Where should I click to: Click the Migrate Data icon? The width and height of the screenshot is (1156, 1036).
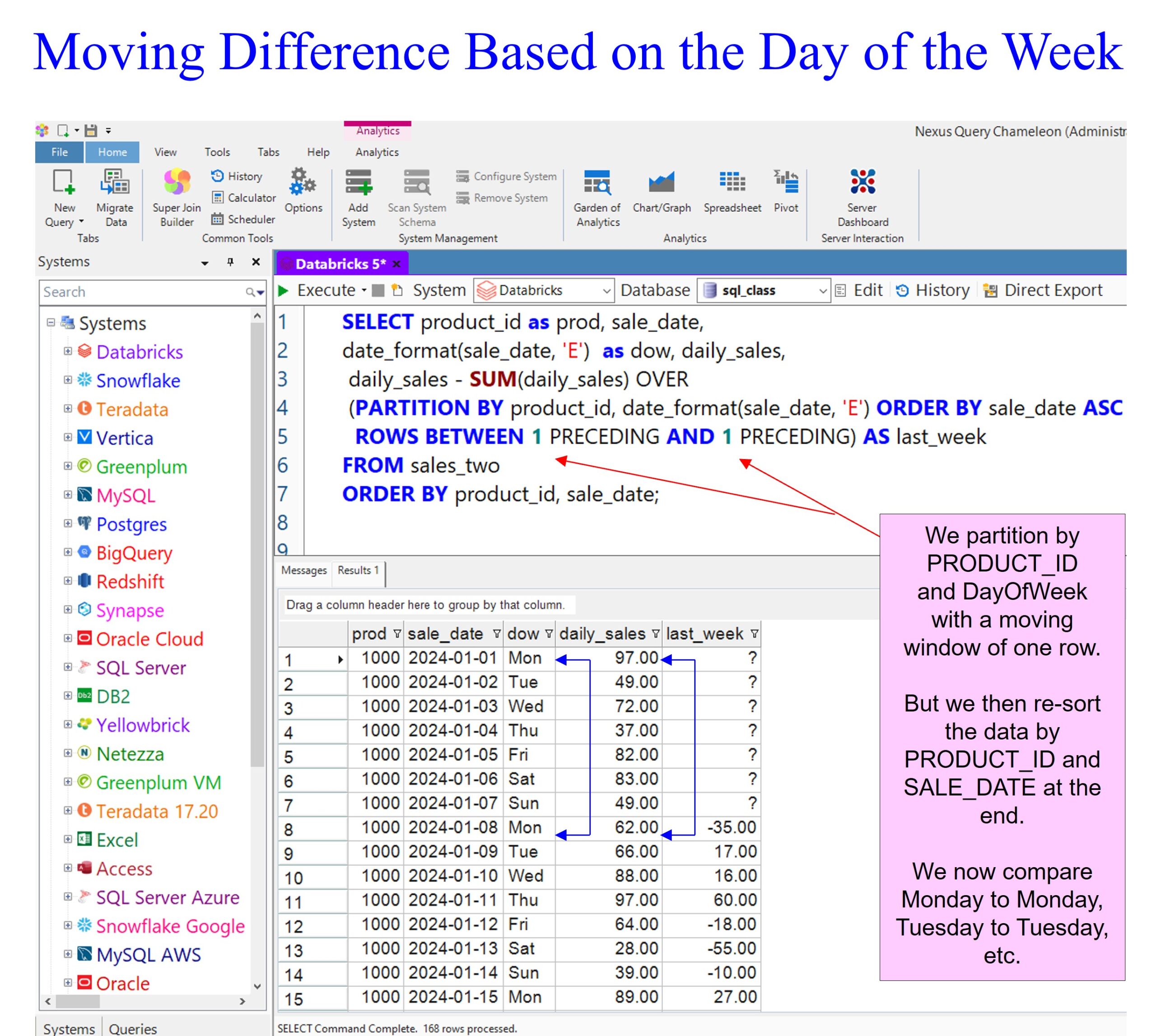coord(114,183)
